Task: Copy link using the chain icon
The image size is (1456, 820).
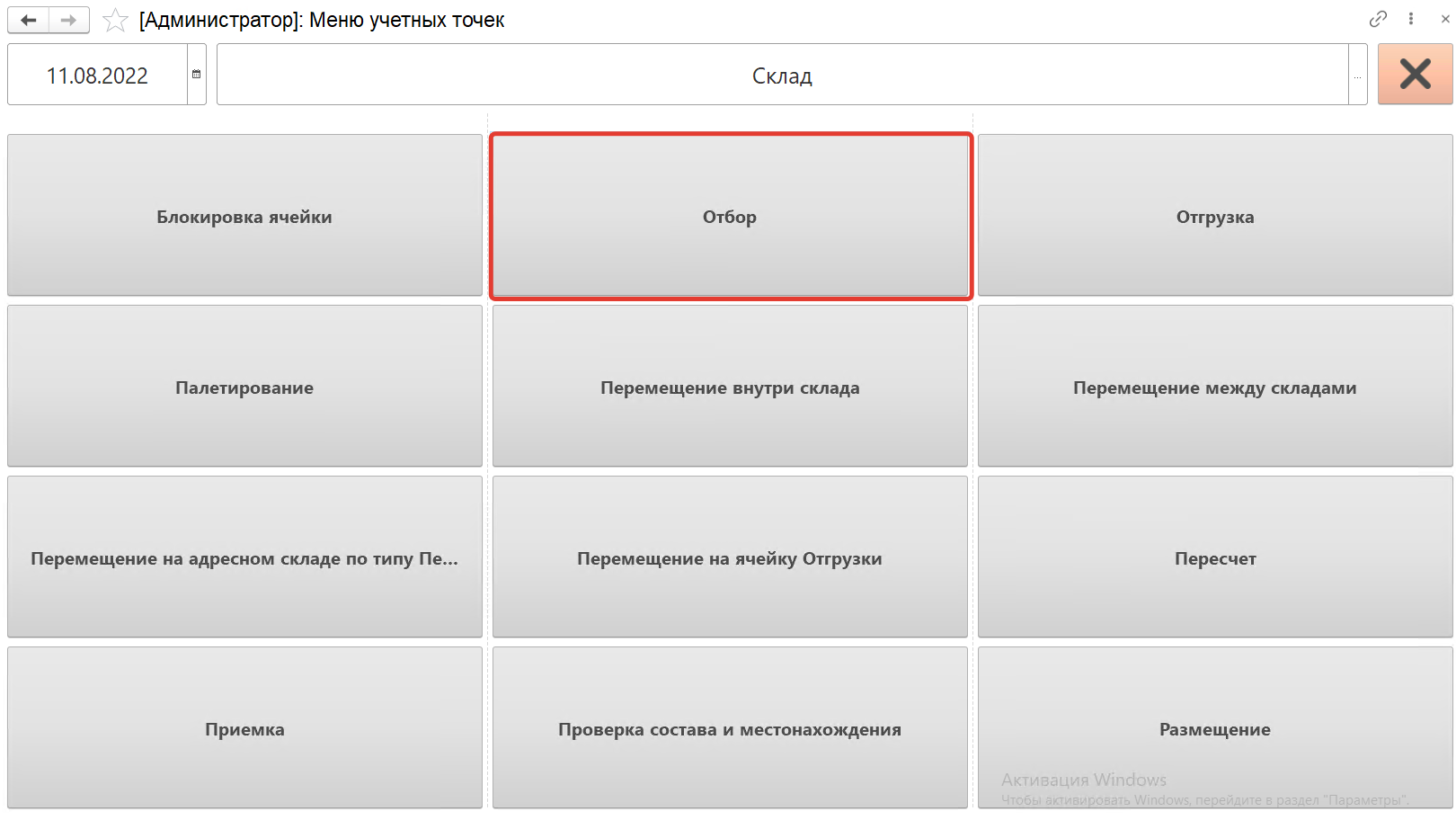Action: pyautogui.click(x=1378, y=19)
